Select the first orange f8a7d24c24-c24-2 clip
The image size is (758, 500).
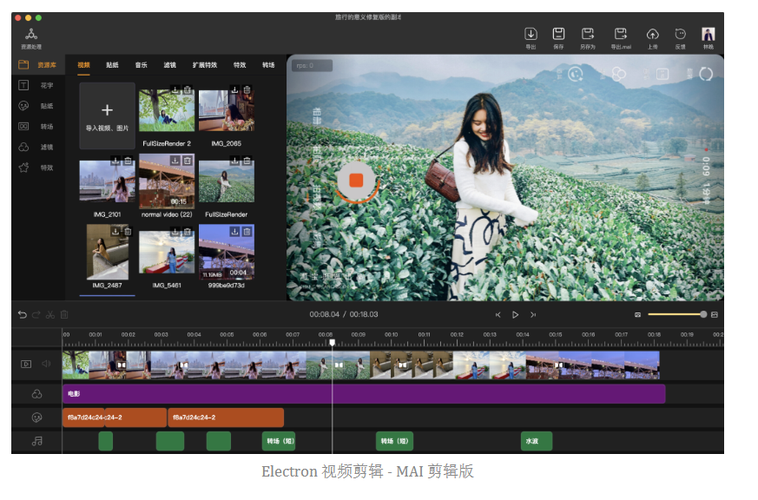tap(115, 418)
